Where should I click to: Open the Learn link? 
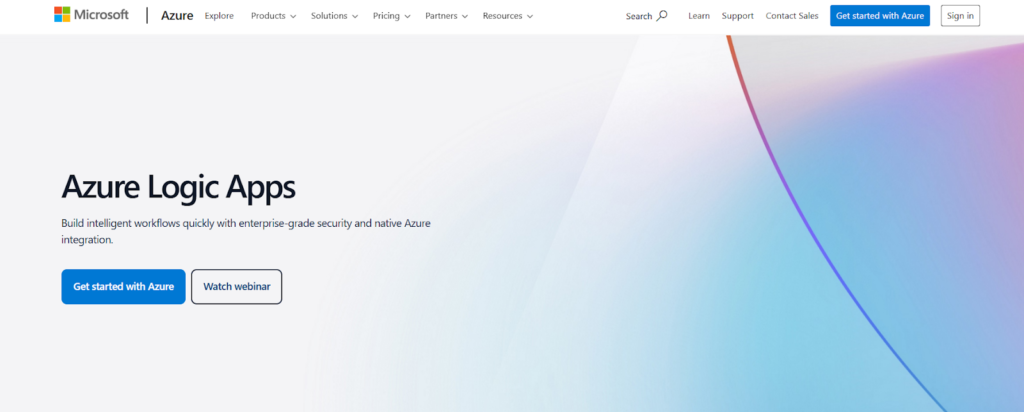coord(699,16)
